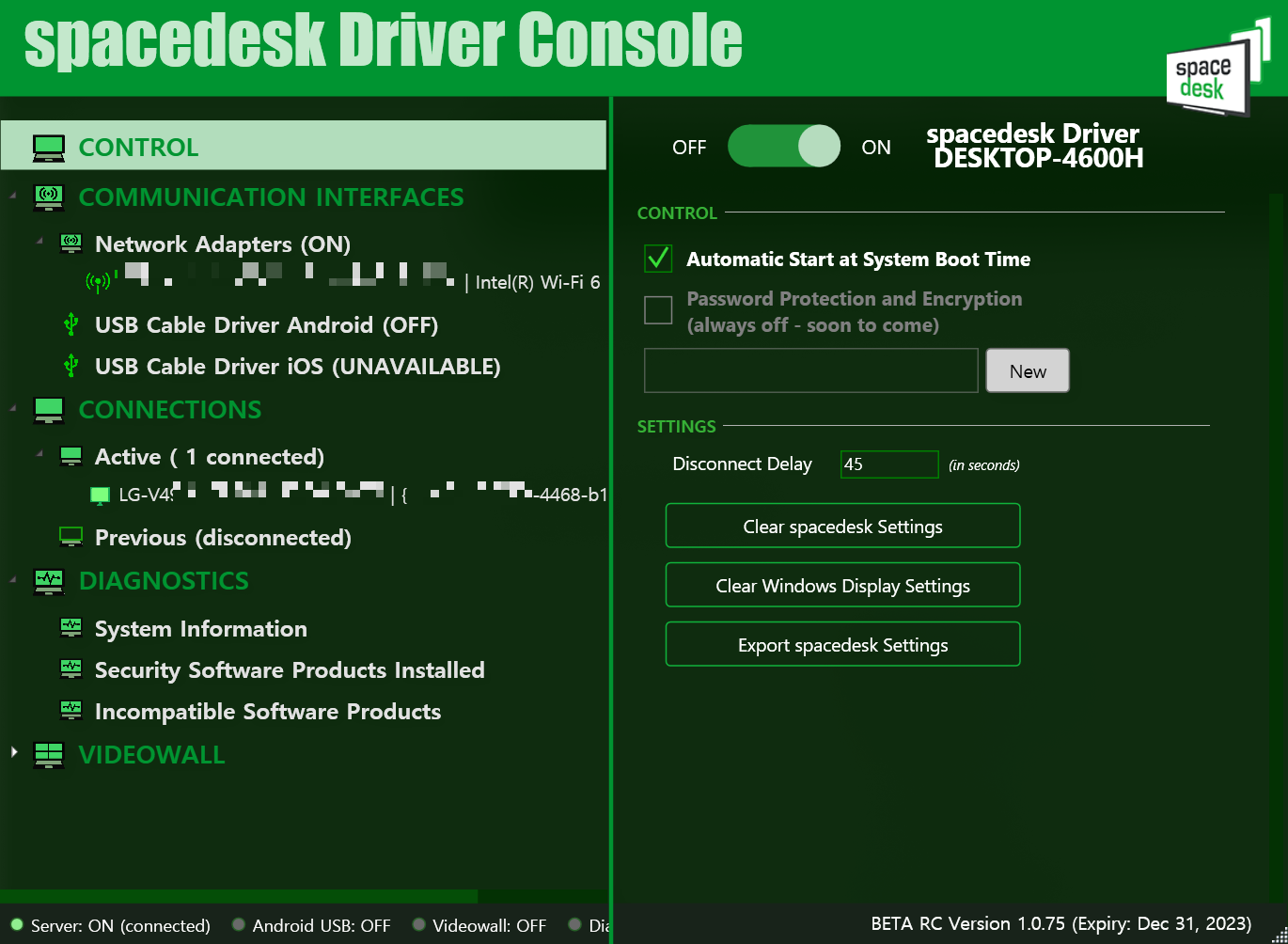
Task: Click the CONNECTIONS monitor icon
Action: [49, 410]
